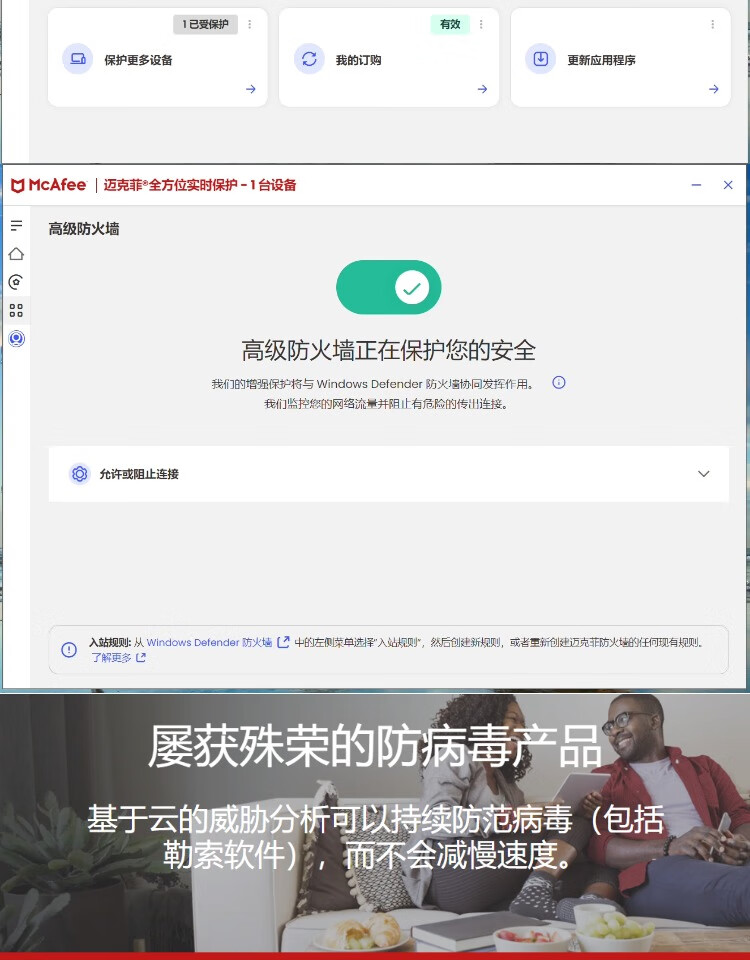Click the 我的订购 refresh icon

coord(309,59)
